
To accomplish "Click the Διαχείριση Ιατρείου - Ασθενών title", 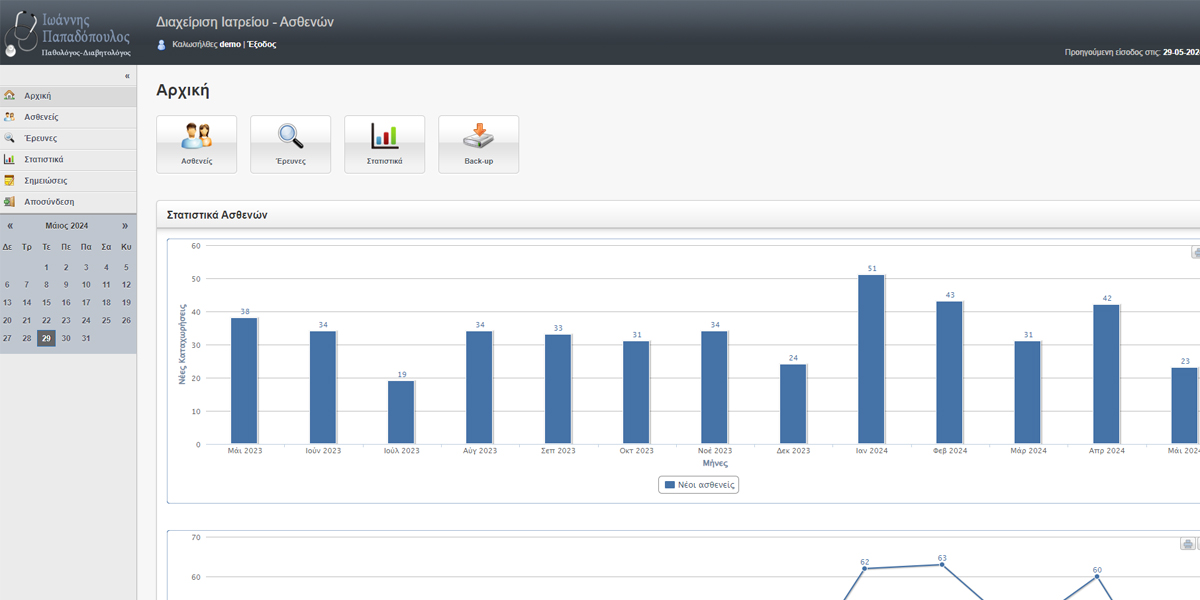I will 245,21.
